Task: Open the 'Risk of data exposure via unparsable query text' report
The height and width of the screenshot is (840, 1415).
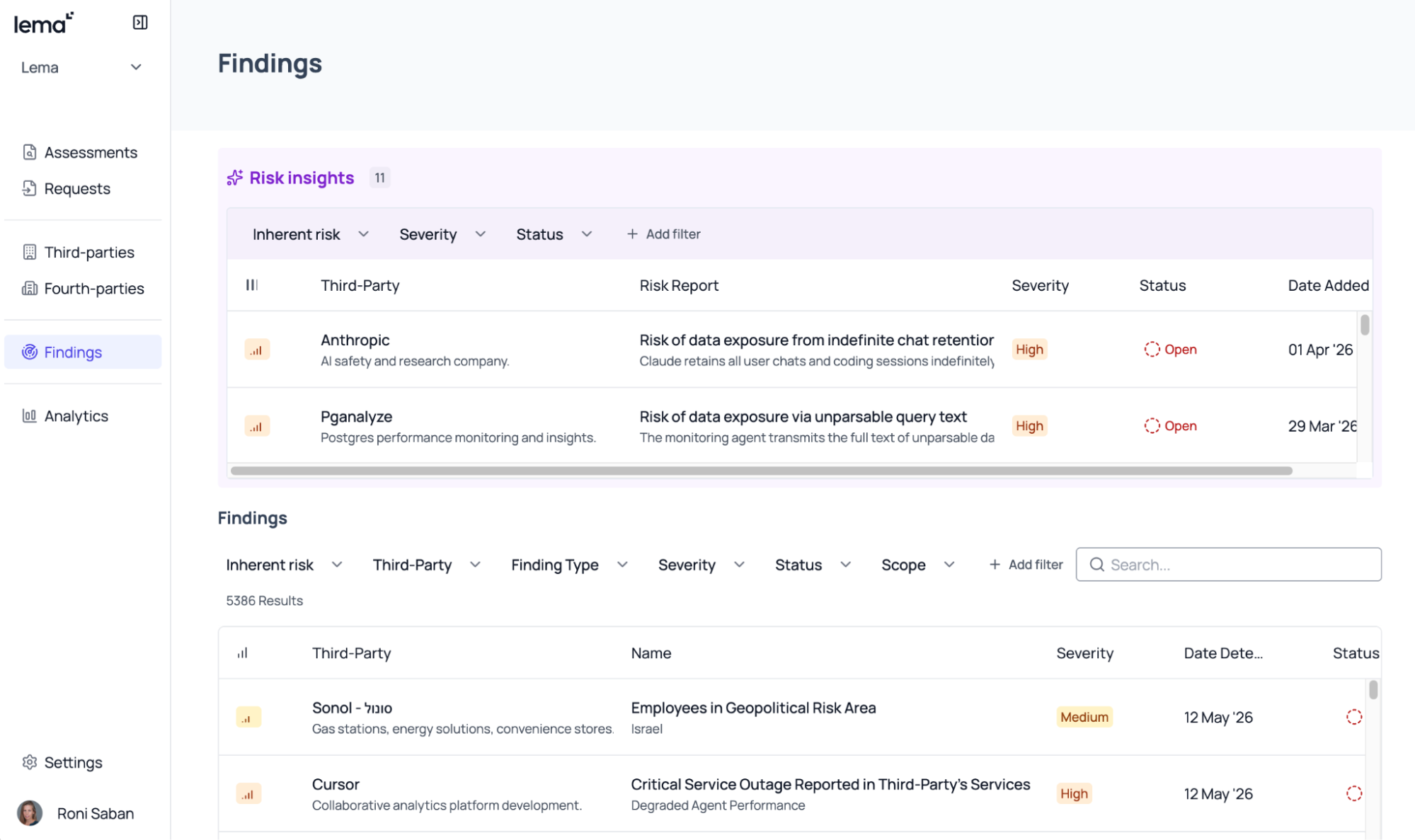Action: (x=803, y=417)
